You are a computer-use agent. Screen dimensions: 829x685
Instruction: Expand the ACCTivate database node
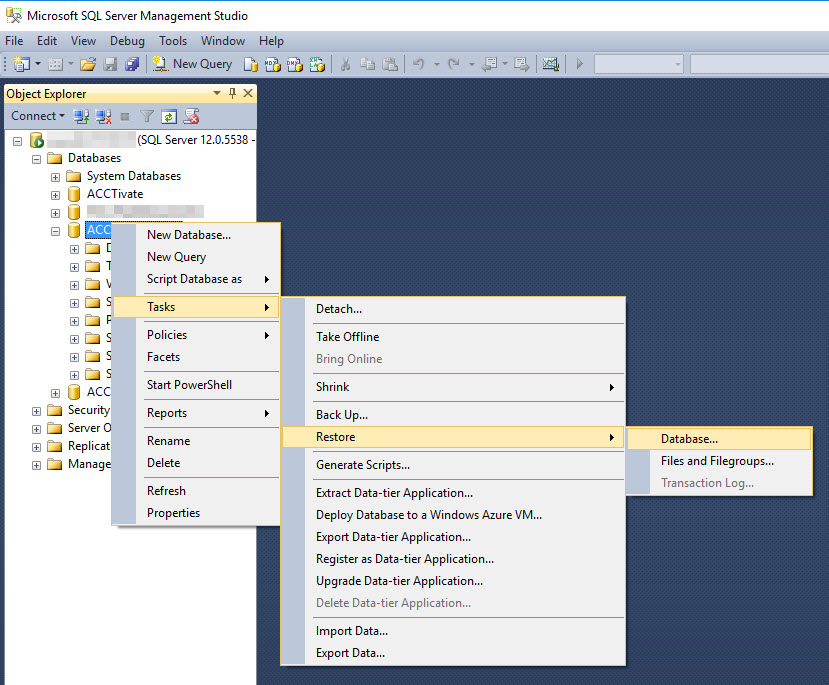[56, 195]
